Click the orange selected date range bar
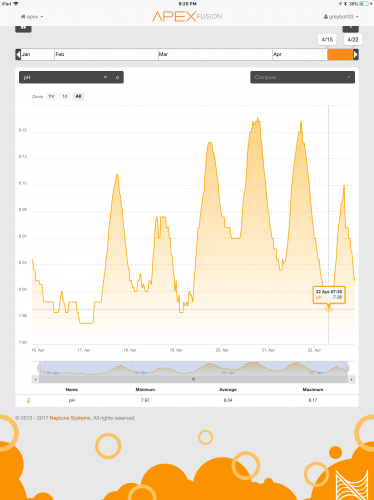Image resolution: width=374 pixels, height=500 pixels. point(340,54)
